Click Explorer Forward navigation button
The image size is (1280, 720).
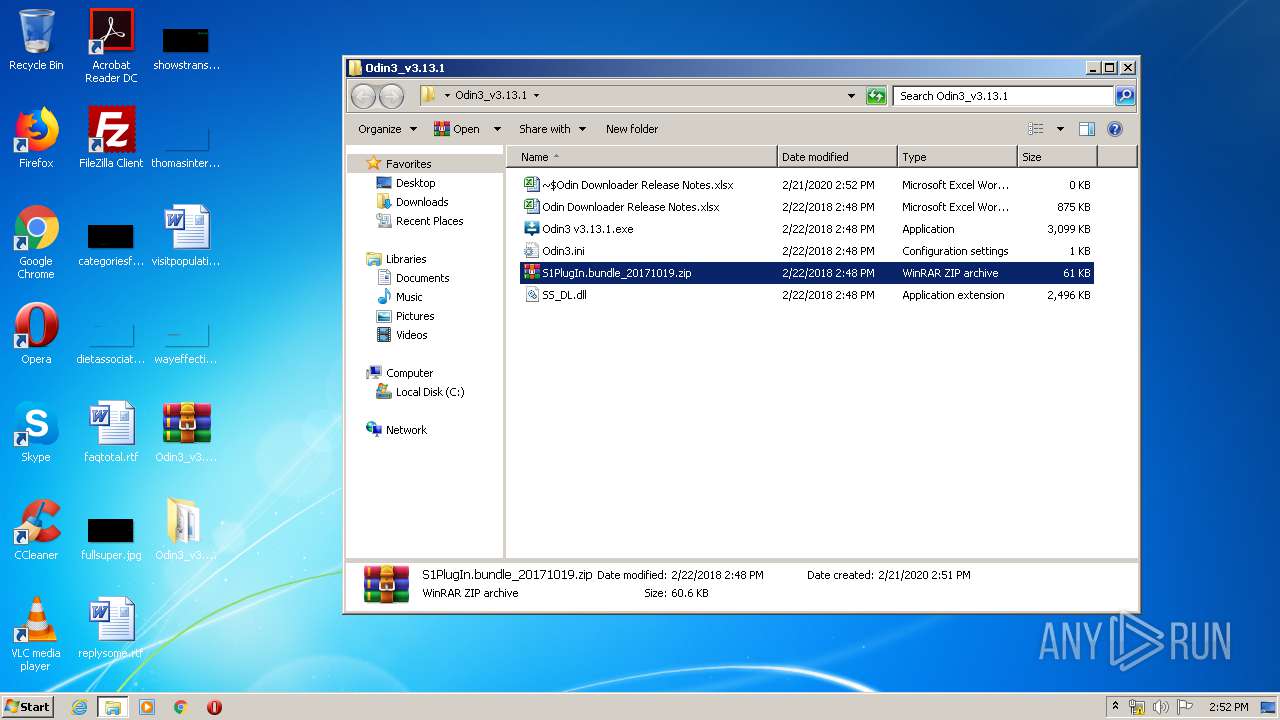click(x=392, y=96)
